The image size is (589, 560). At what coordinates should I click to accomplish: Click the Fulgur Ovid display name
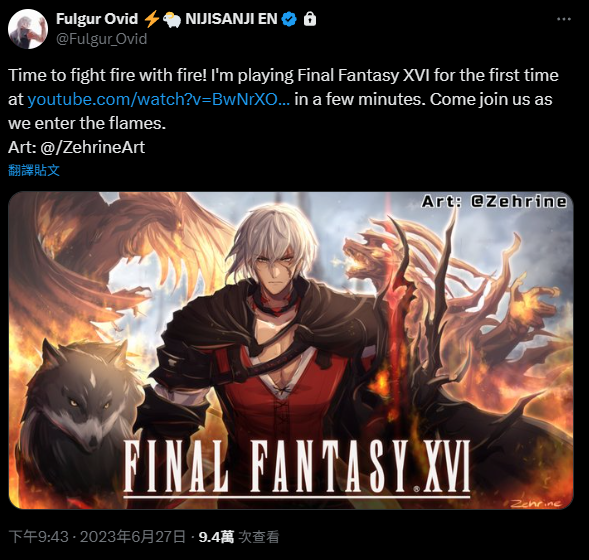[97, 19]
